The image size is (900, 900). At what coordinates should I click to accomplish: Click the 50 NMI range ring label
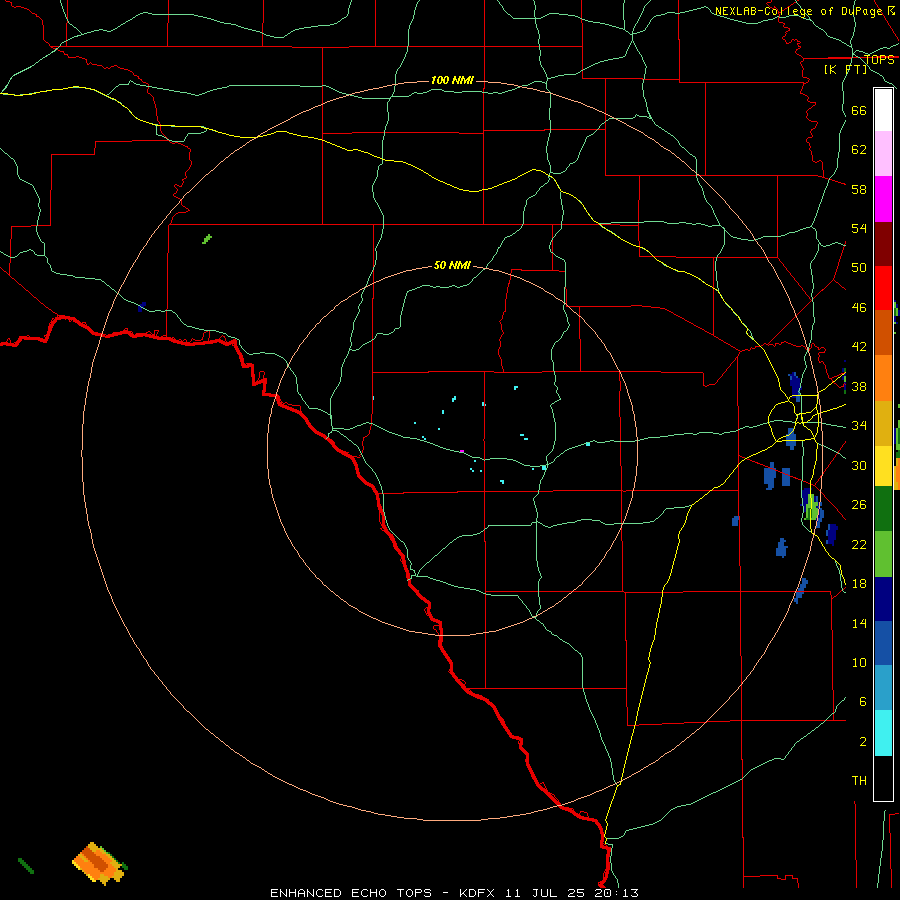(x=452, y=265)
